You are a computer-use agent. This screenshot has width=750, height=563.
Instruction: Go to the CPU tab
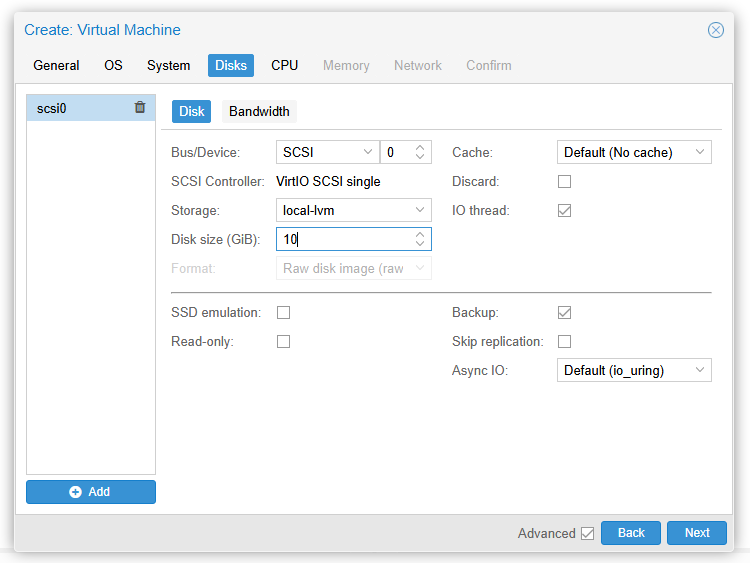[284, 66]
